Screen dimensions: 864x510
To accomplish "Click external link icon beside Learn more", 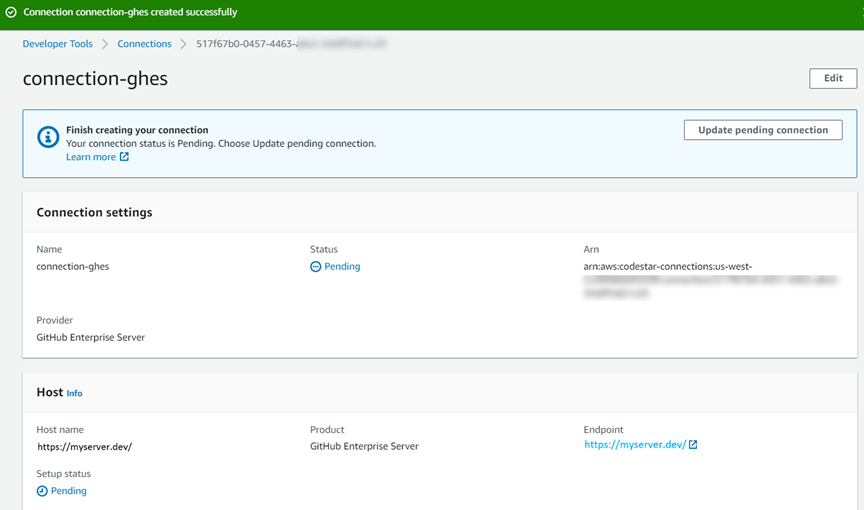I will pyautogui.click(x=125, y=157).
